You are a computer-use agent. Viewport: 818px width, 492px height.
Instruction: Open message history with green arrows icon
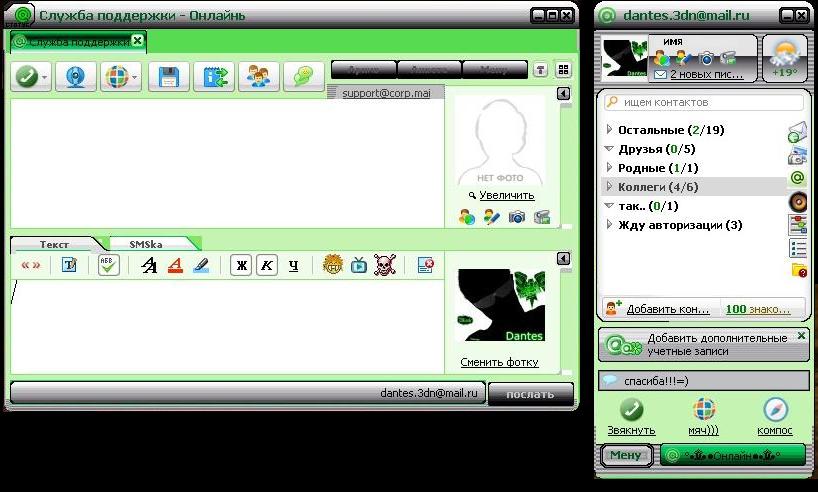[x=214, y=77]
